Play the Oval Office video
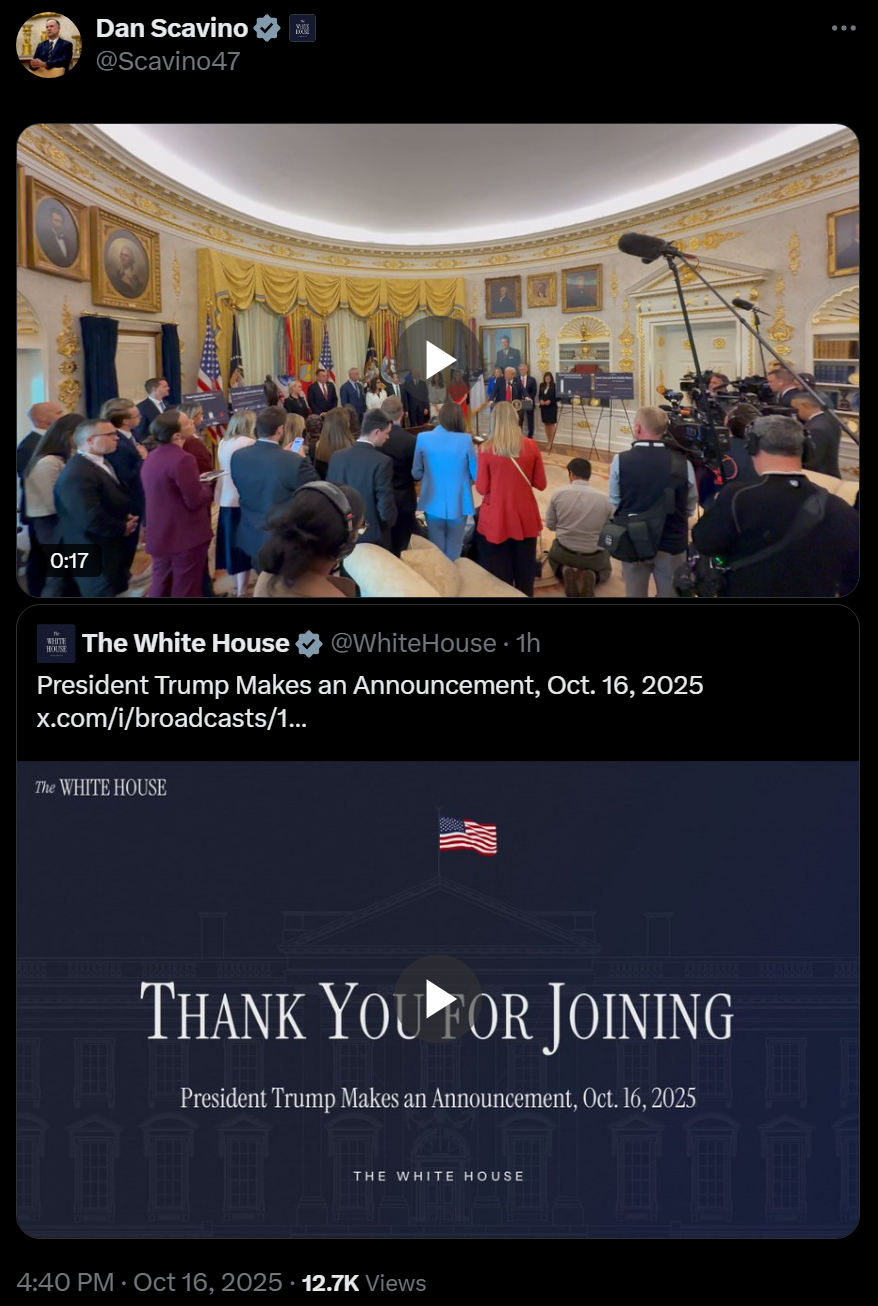The width and height of the screenshot is (878, 1306). [x=438, y=360]
